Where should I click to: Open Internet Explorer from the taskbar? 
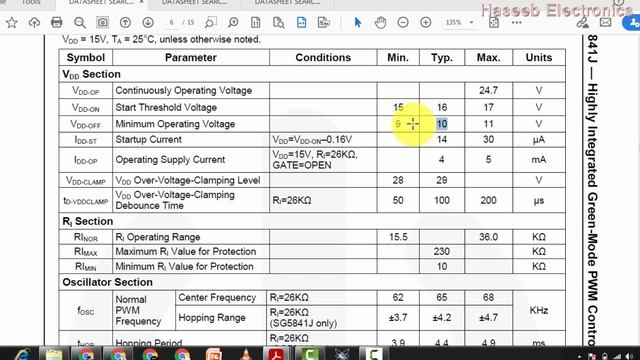tap(21, 354)
